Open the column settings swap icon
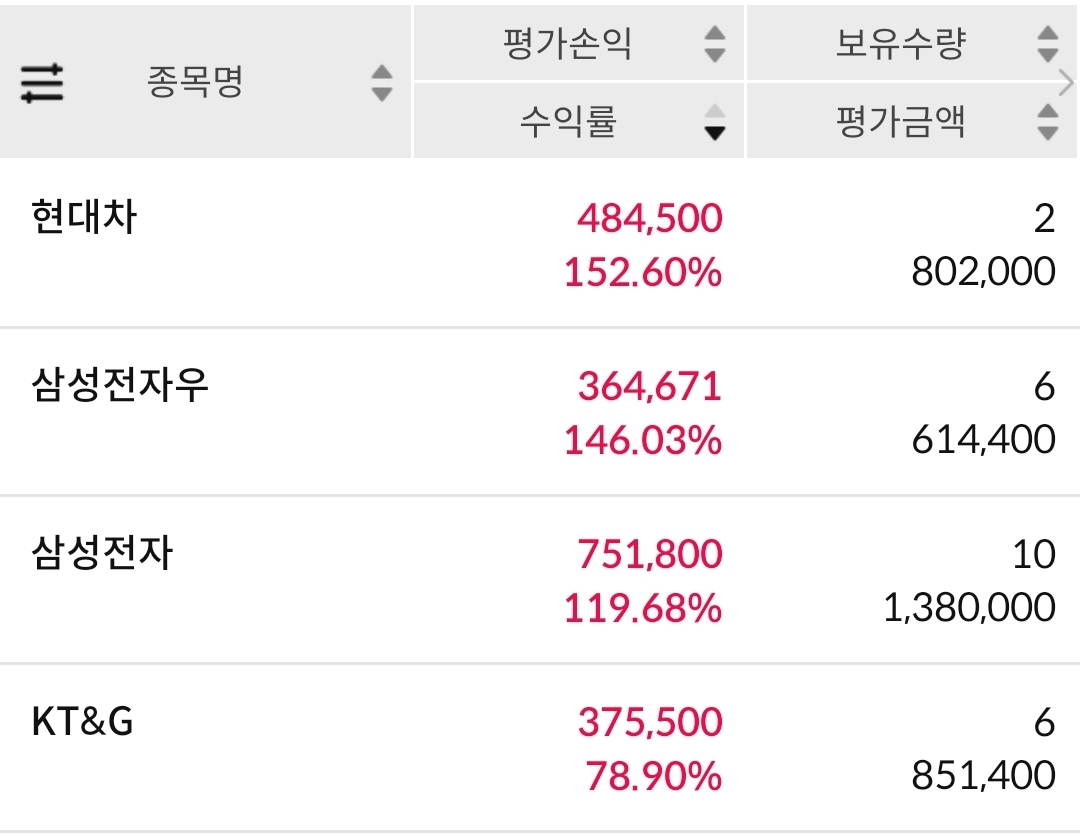This screenshot has width=1080, height=836. (42, 83)
